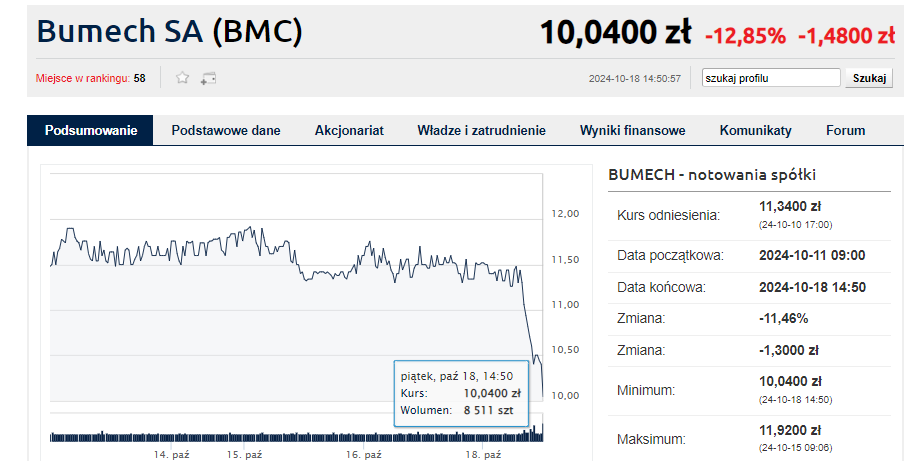This screenshot has height=461, width=905.
Task: Click the Miejsce w rankingu link
Action: tap(83, 78)
